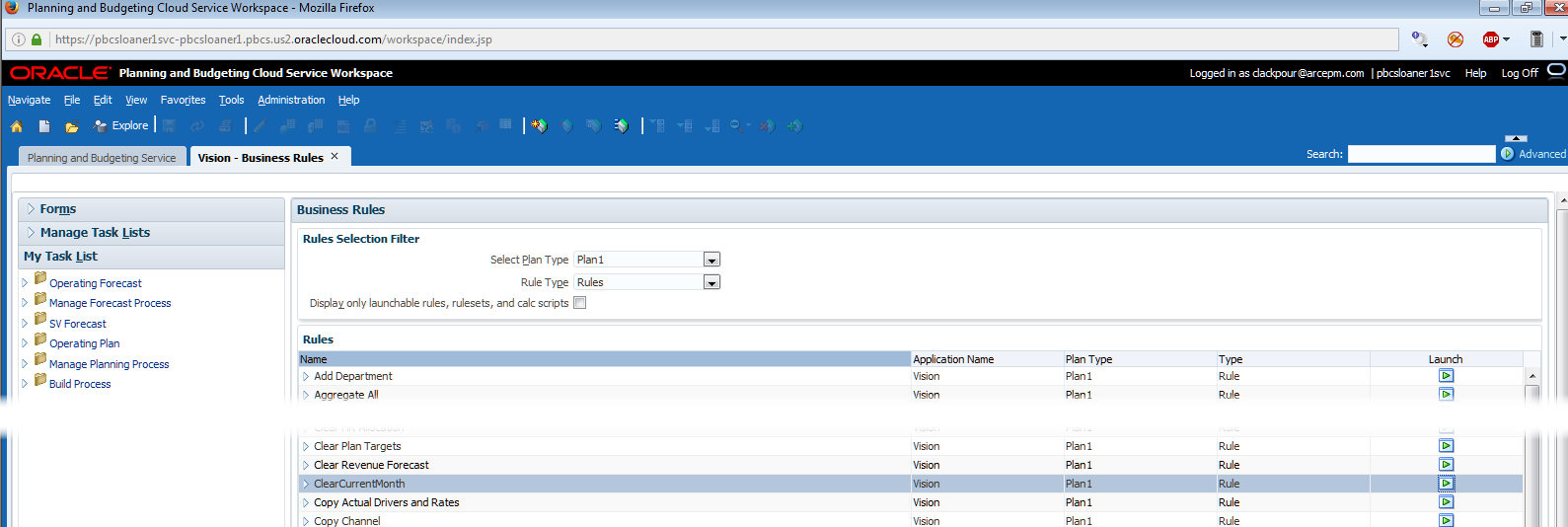The height and width of the screenshot is (527, 1568).
Task: Launch the Clear Revenue Forecast rule
Action: (x=1446, y=465)
